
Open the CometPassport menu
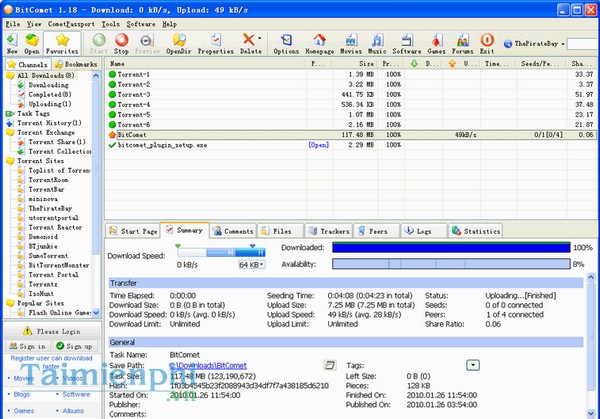click(71, 24)
